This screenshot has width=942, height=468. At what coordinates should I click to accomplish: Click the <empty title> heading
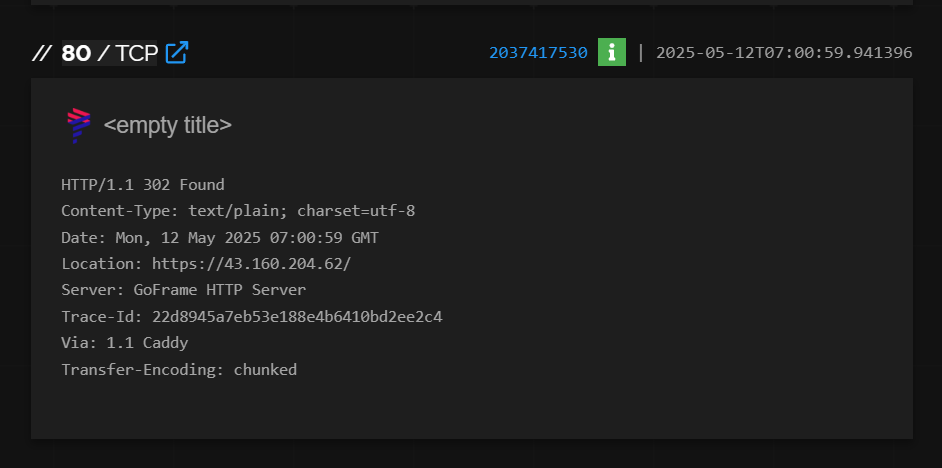click(168, 125)
